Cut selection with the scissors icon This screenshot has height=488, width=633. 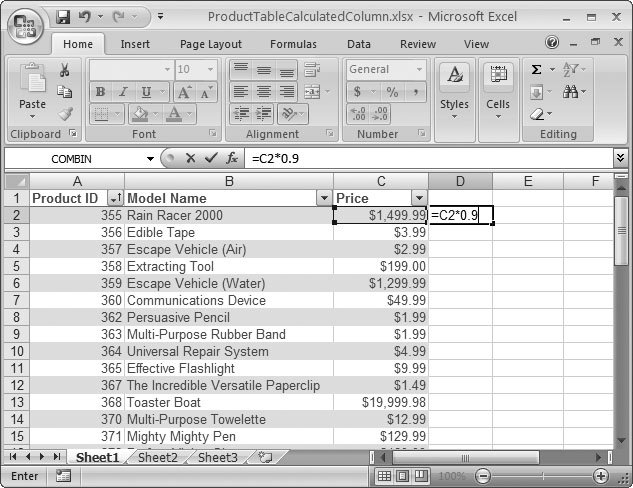pos(64,70)
